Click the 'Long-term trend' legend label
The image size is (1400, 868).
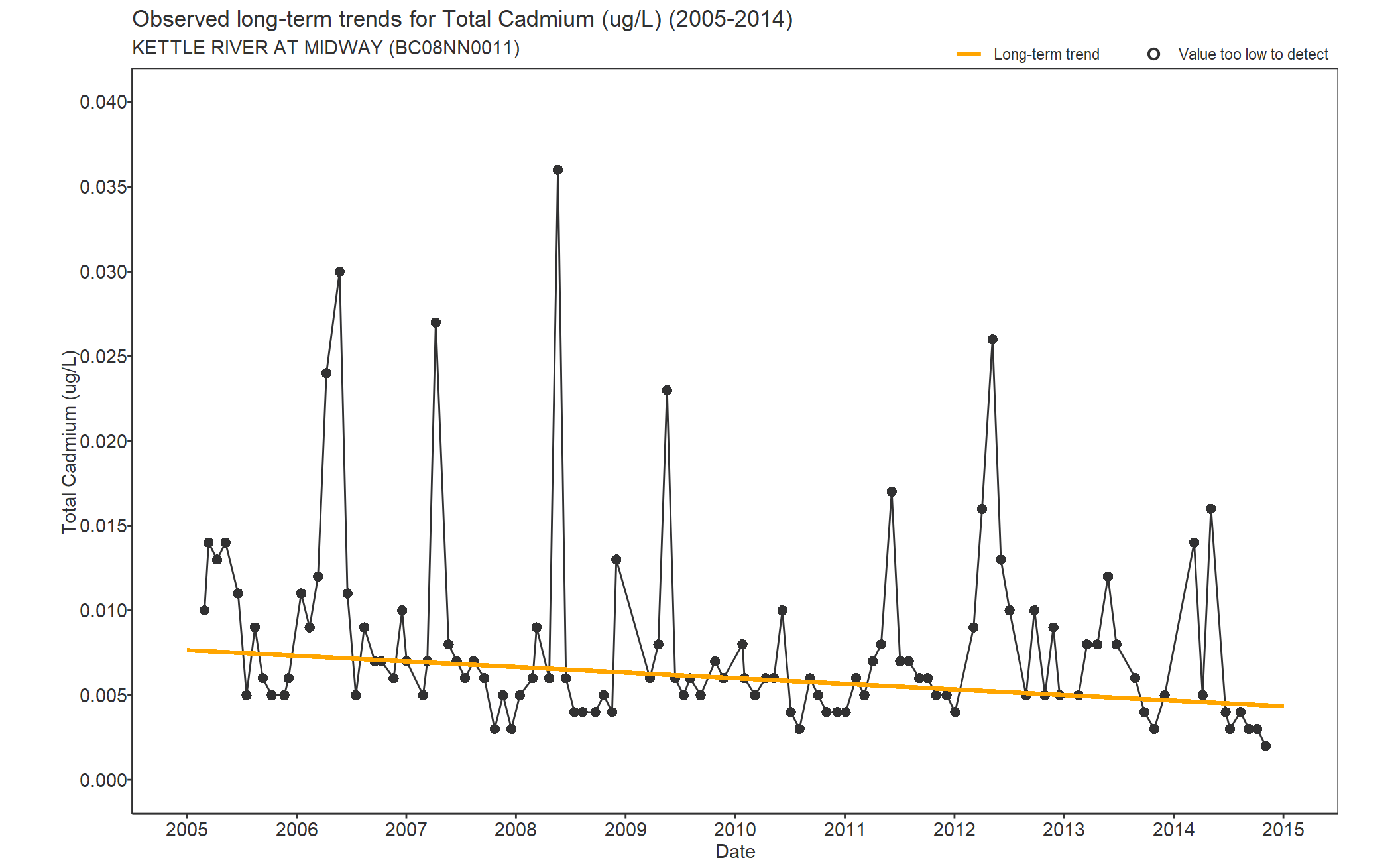pyautogui.click(x=1046, y=54)
